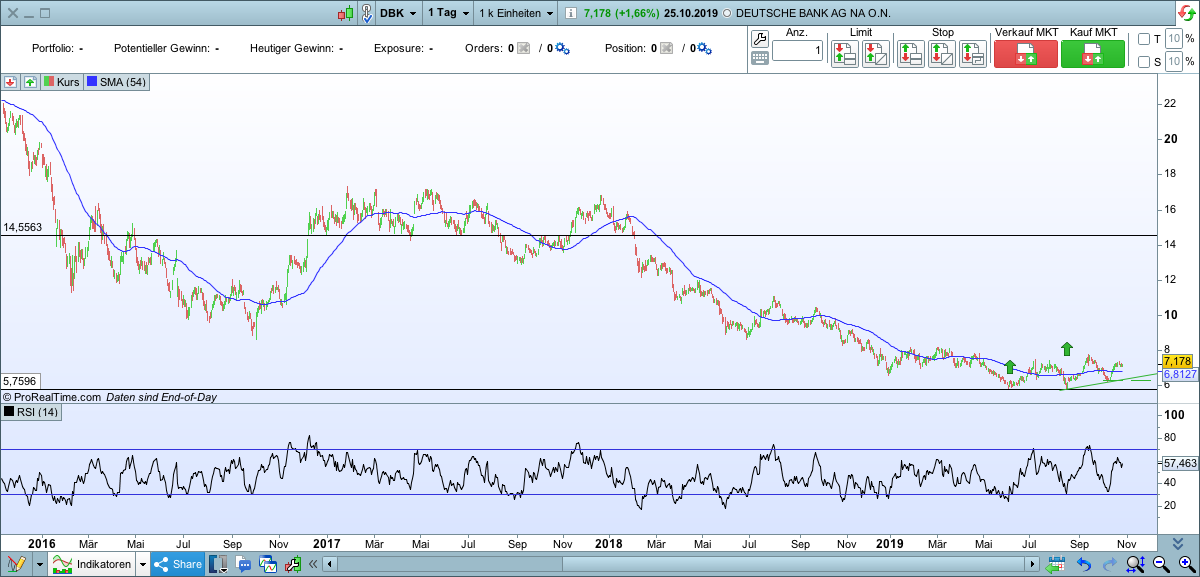Click the green Kauf MKT buy button

pos(1092,54)
